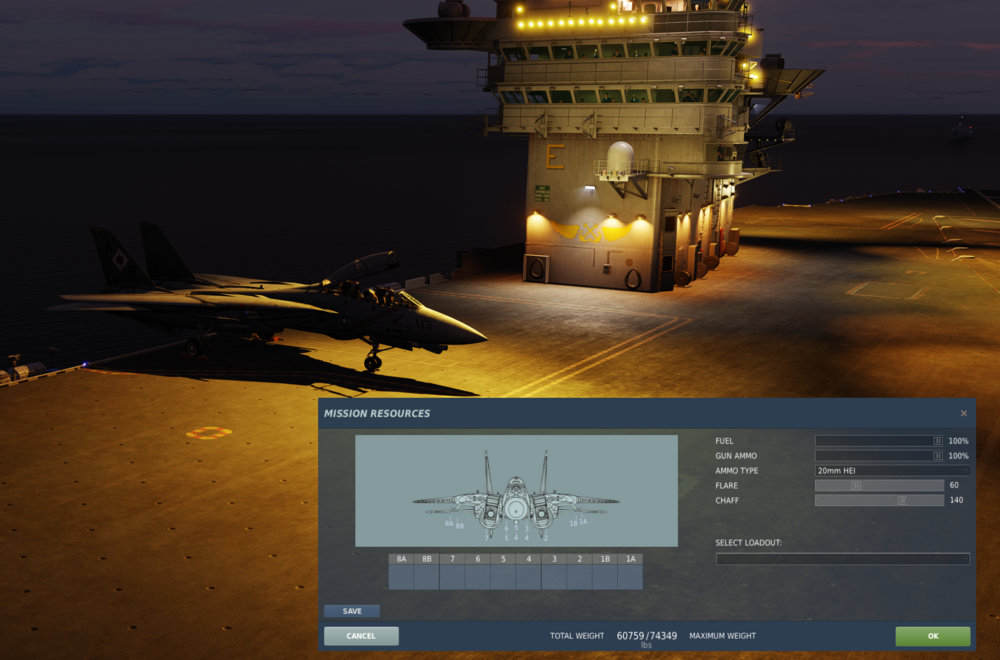This screenshot has height=660, width=1000.
Task: Click the FUEL slider handle
Action: point(937,440)
